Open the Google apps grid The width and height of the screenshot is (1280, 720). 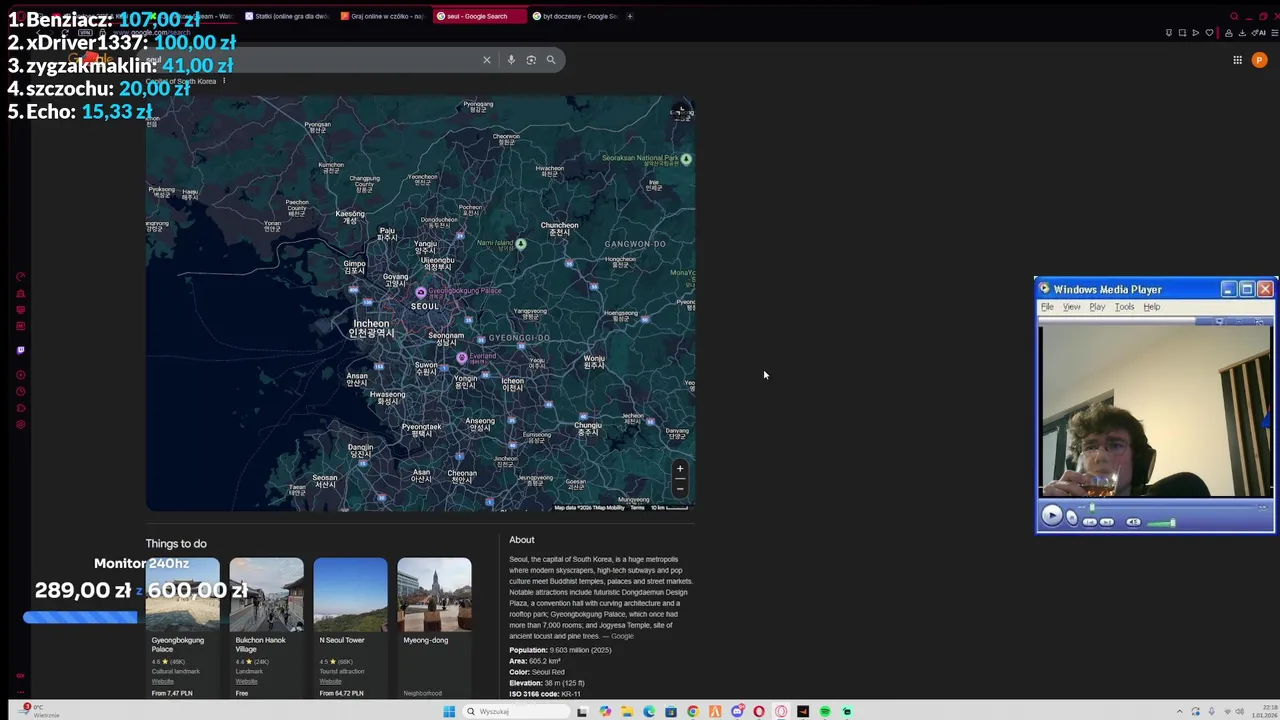1237,60
